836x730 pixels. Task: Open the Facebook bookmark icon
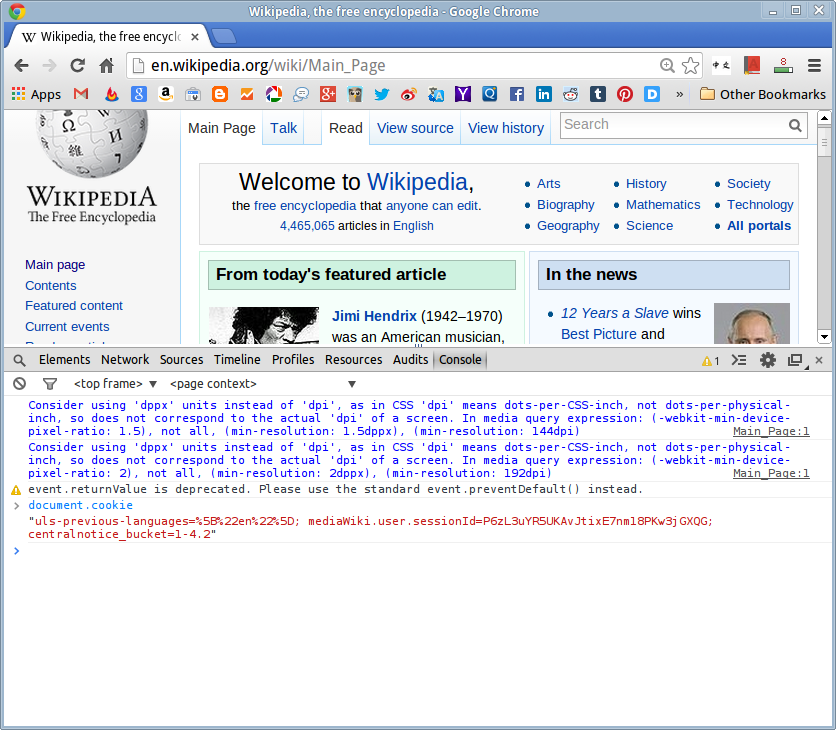(x=517, y=94)
